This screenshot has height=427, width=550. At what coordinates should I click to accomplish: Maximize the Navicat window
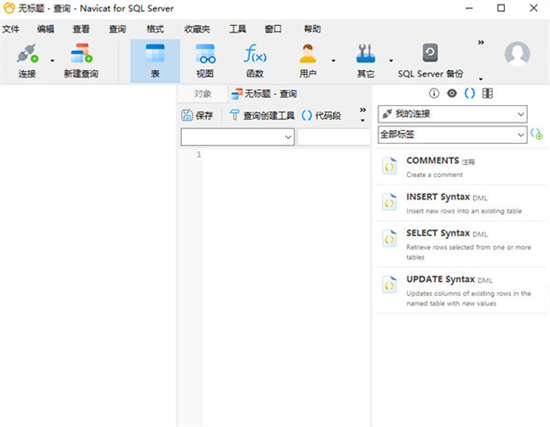501,8
